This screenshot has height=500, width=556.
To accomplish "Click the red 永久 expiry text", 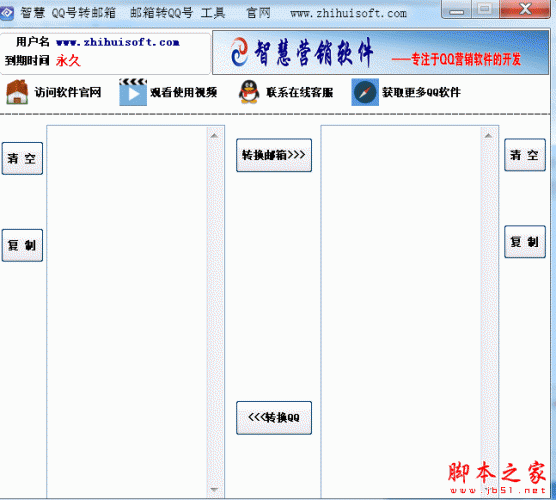I will point(68,61).
